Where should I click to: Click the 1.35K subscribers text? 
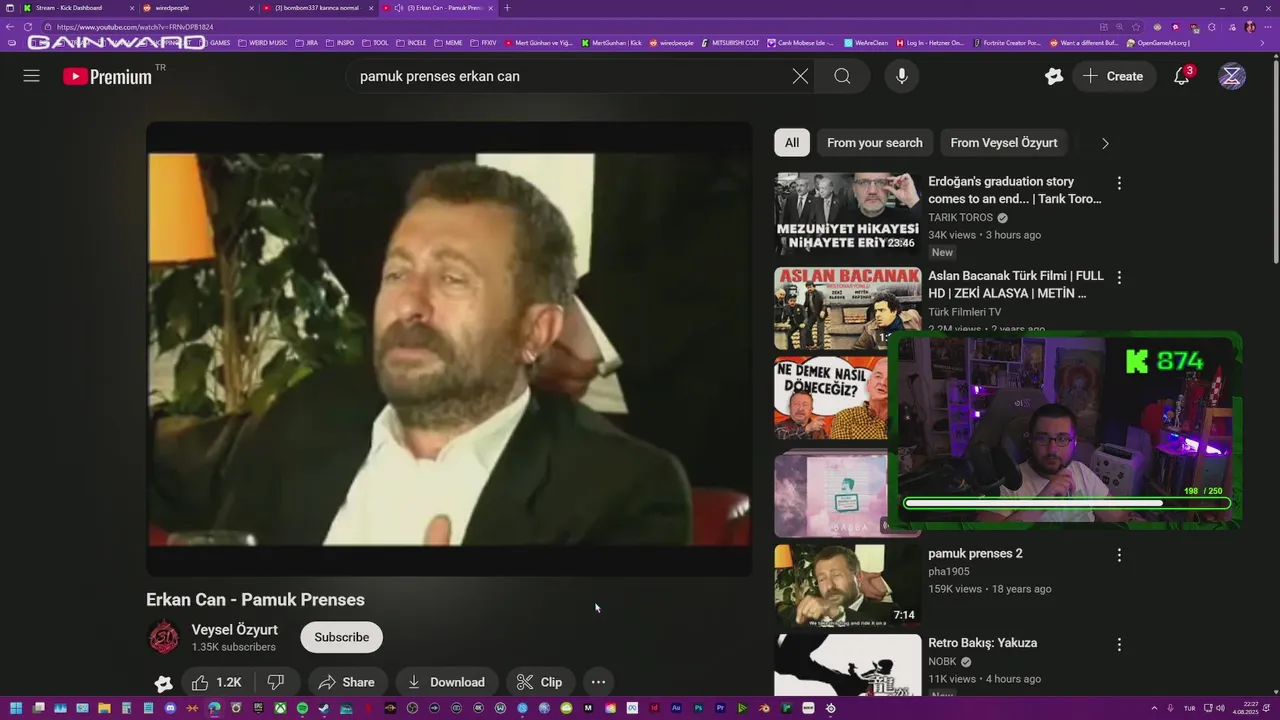click(234, 647)
